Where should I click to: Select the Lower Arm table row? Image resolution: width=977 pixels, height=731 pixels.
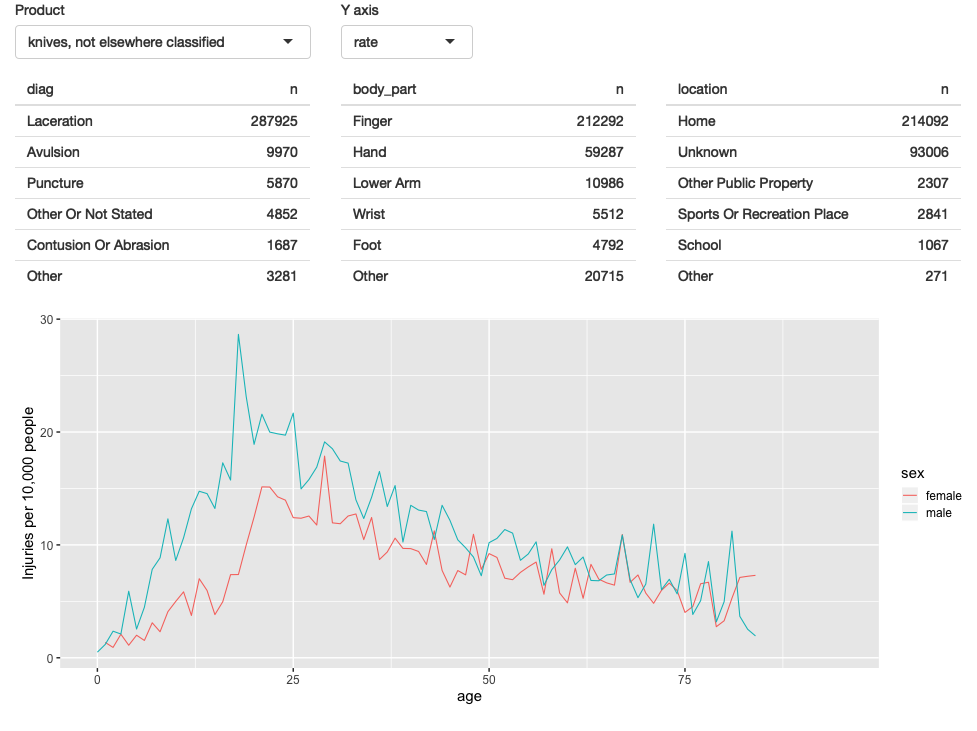(387, 183)
